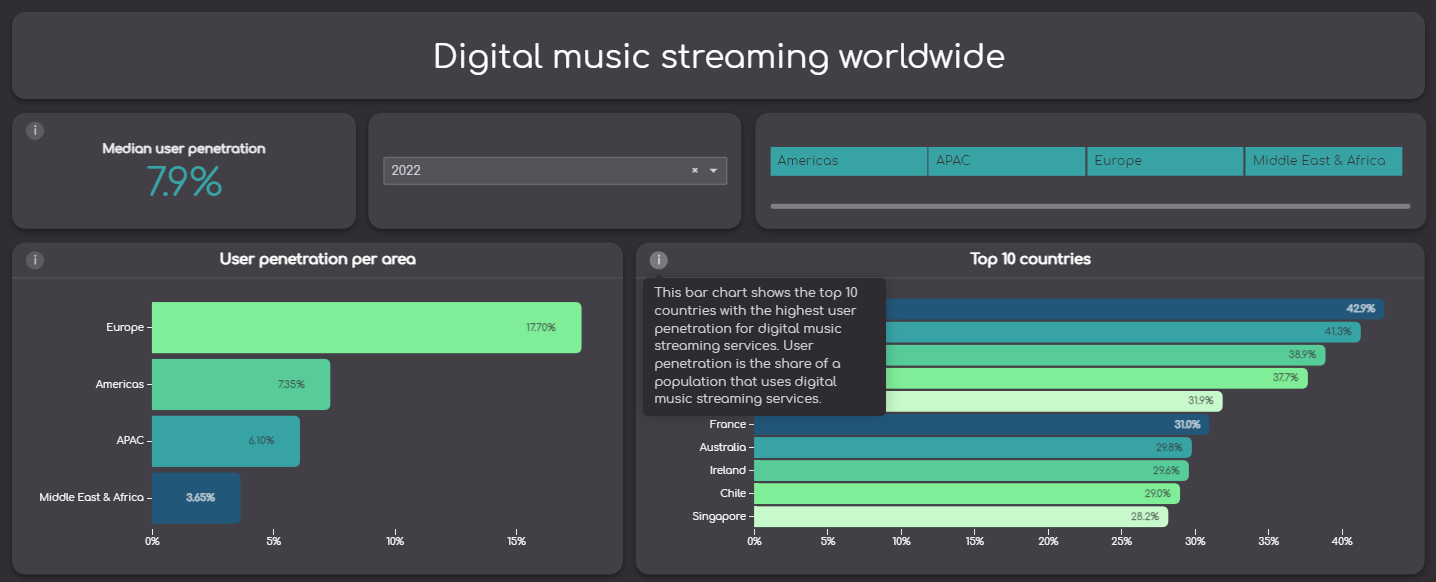Clear the 2022 selection with the x icon
This screenshot has height=582, width=1436.
694,170
